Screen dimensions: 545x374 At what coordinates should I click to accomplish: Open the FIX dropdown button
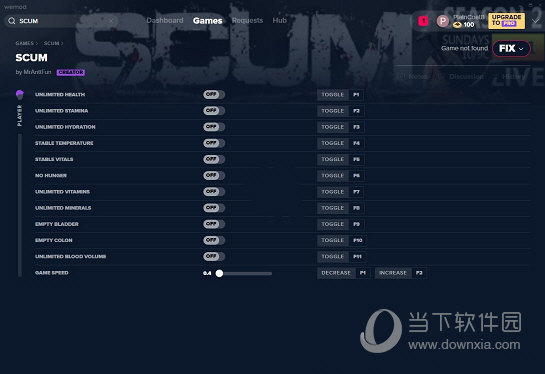point(511,48)
